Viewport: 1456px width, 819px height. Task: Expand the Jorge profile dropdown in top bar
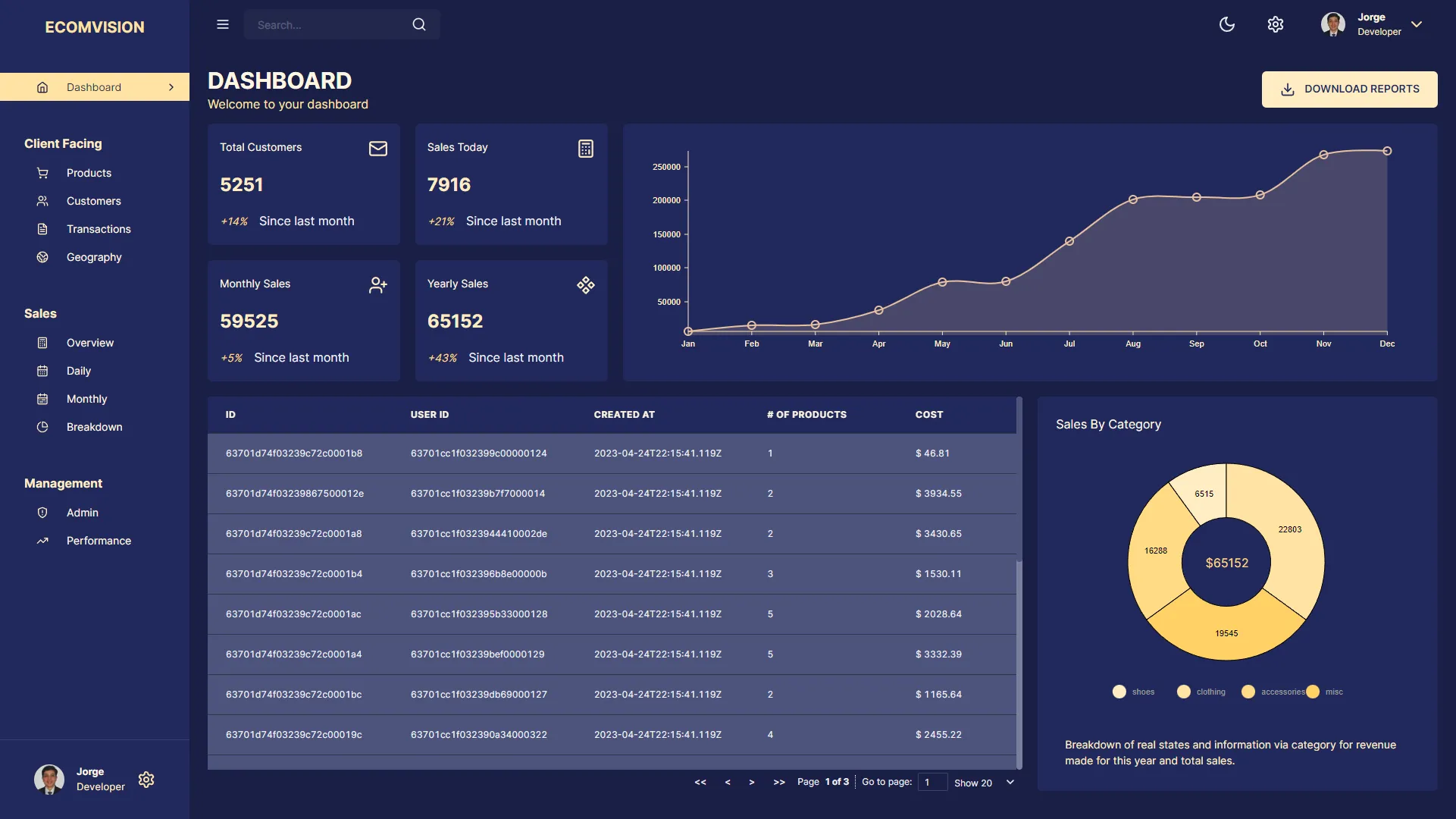click(1417, 24)
